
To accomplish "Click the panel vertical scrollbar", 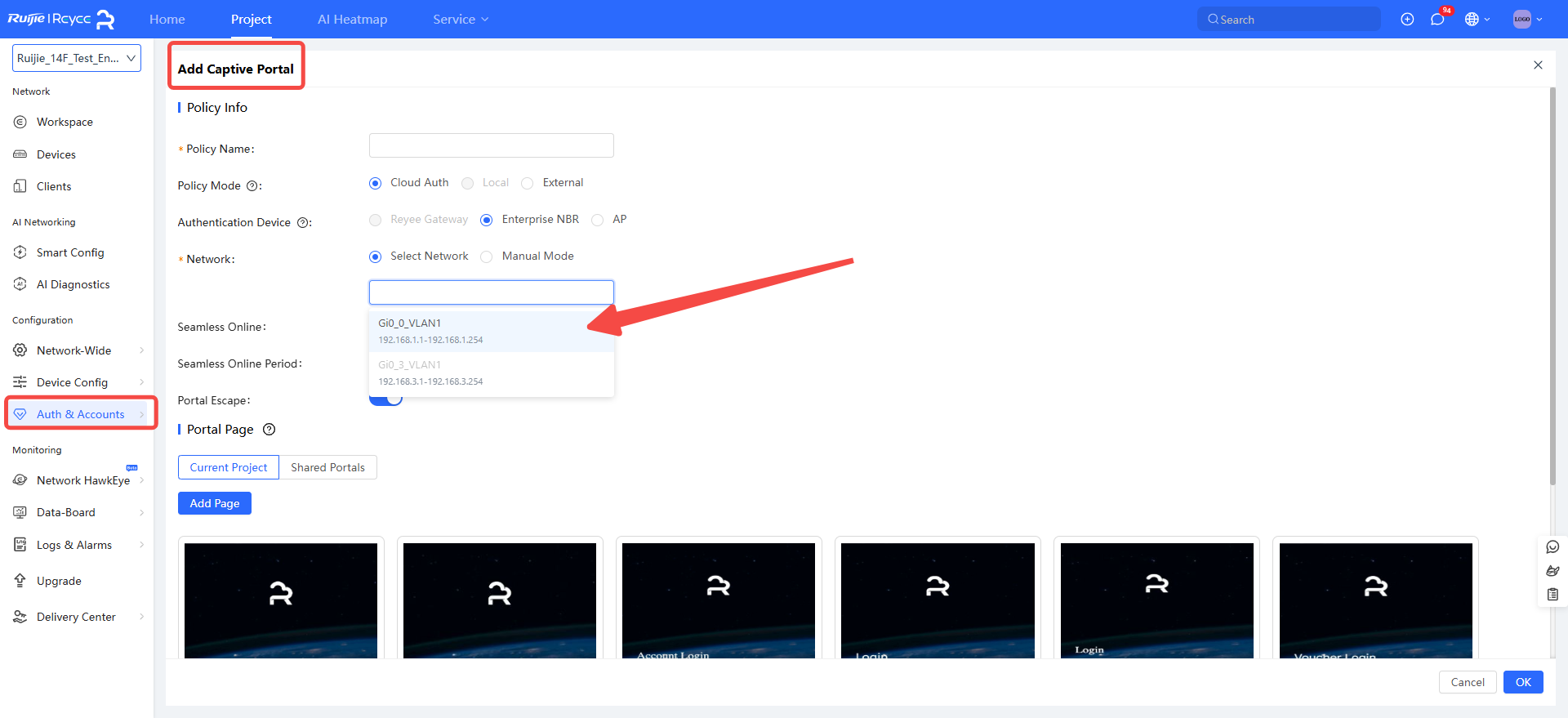I will point(1552,286).
